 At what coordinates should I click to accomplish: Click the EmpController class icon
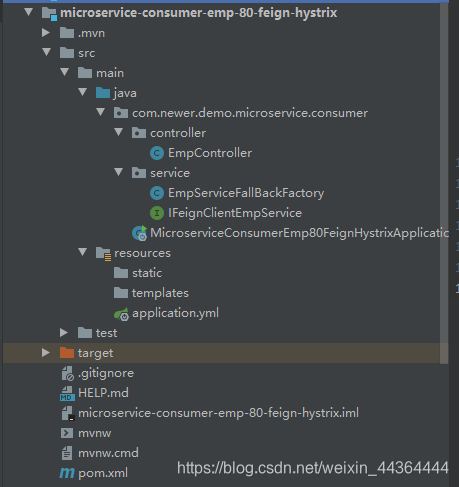(x=157, y=153)
